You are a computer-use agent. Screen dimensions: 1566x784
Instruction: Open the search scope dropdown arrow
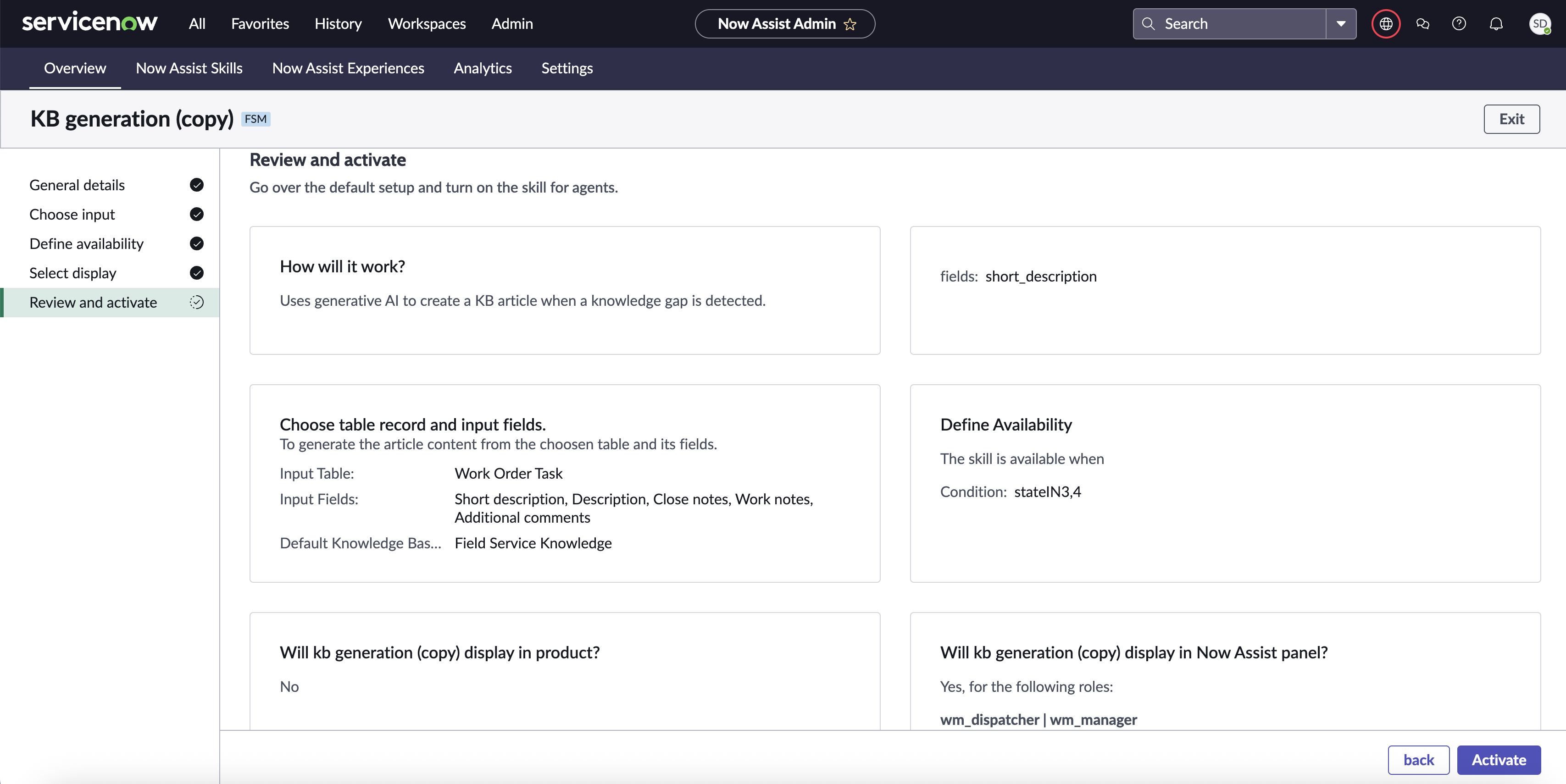point(1340,24)
